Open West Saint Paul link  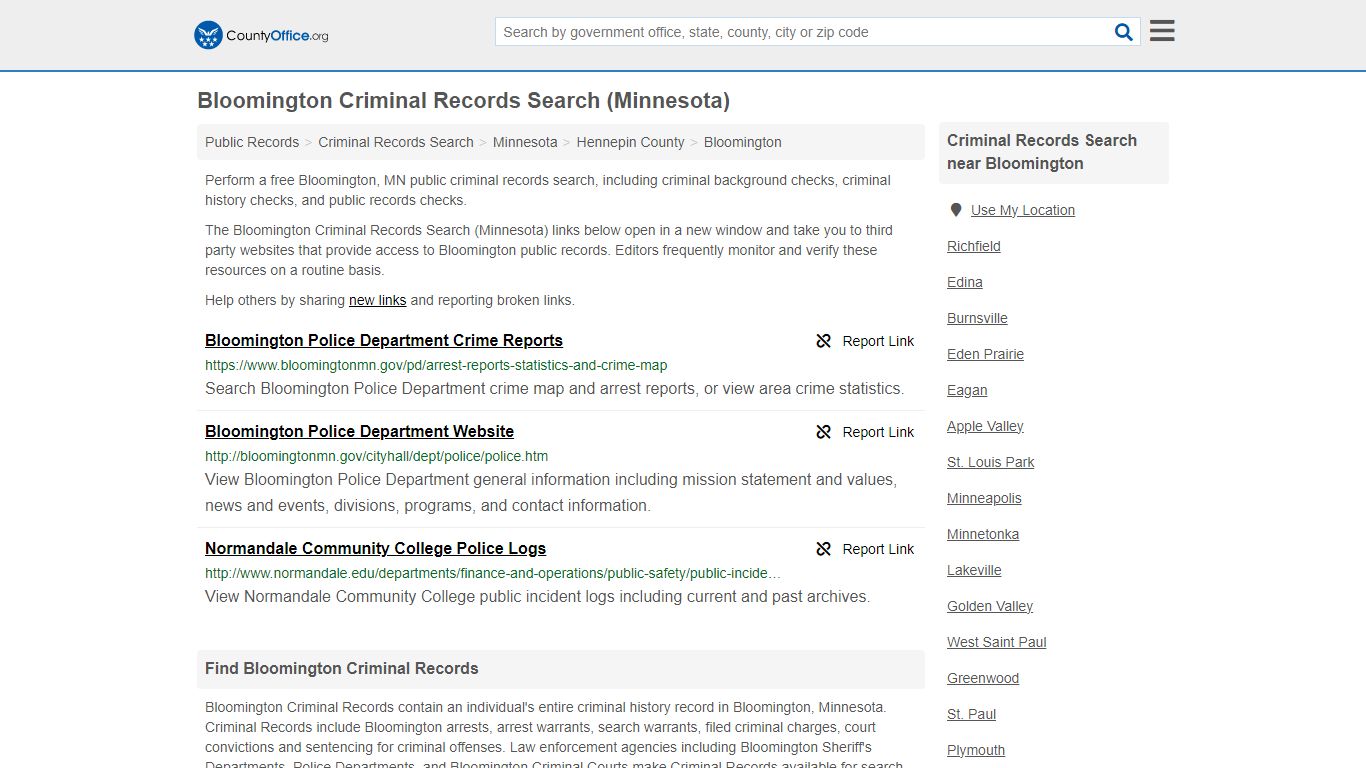[x=997, y=642]
